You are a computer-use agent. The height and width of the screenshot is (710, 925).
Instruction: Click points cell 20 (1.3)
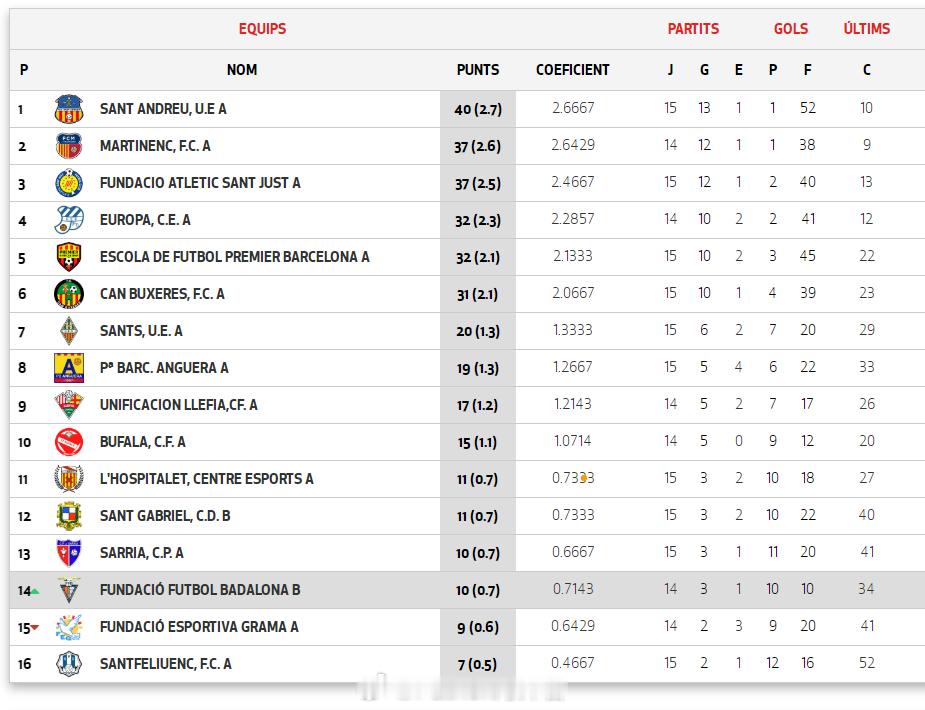point(478,331)
